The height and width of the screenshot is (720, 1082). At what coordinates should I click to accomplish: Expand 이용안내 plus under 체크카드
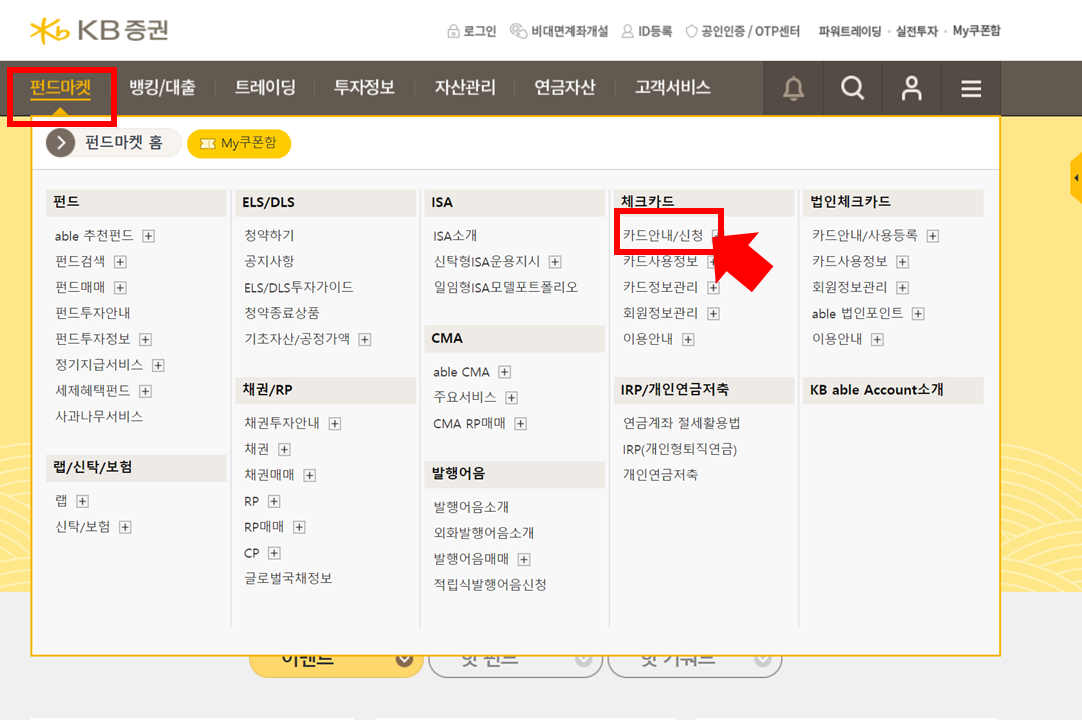click(688, 339)
